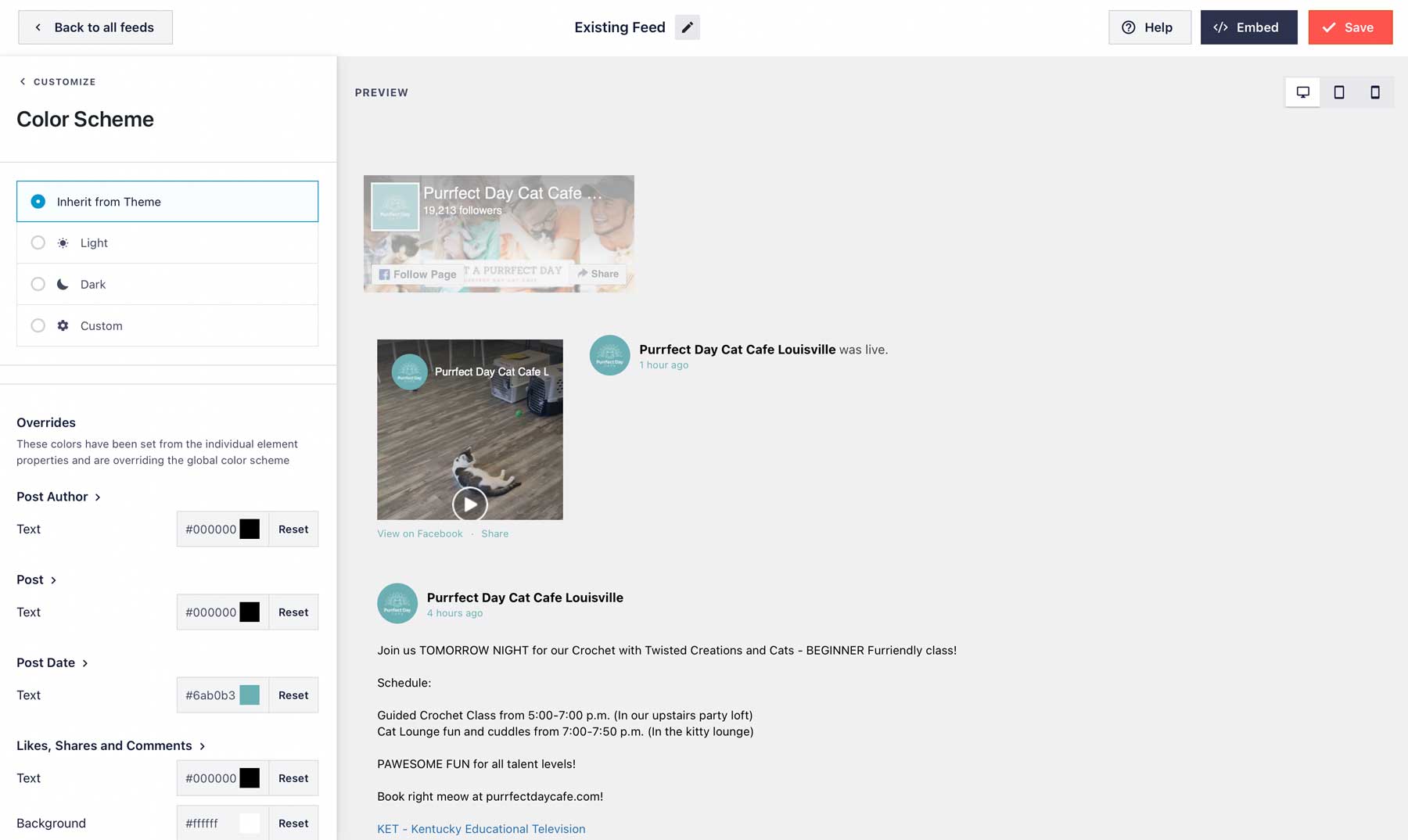Click the Embed code icon button
1408x840 pixels.
(1219, 27)
